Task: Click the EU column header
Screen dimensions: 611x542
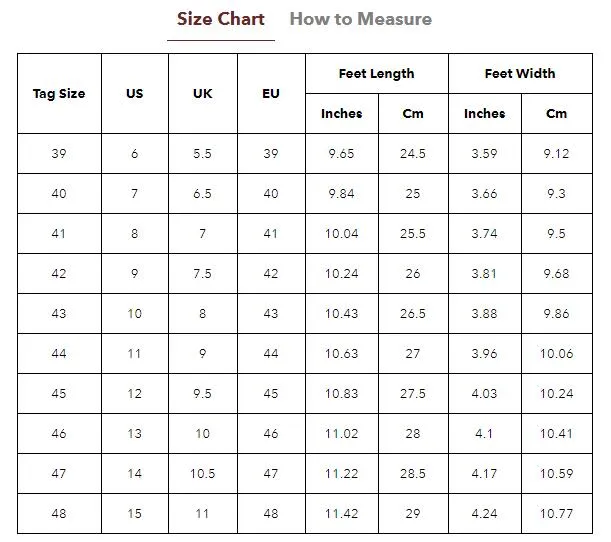Action: [x=271, y=94]
